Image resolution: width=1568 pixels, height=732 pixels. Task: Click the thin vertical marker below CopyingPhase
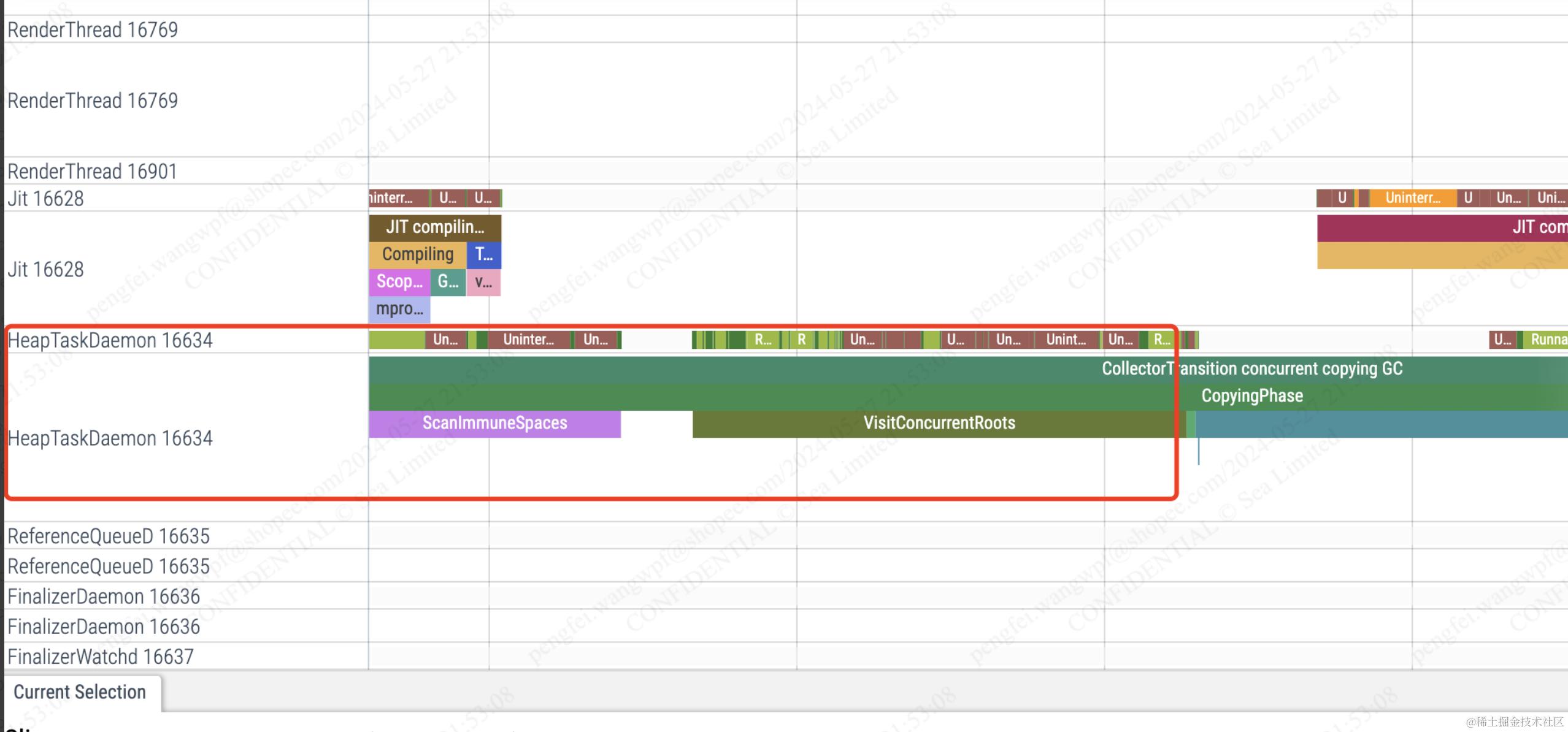[1199, 451]
